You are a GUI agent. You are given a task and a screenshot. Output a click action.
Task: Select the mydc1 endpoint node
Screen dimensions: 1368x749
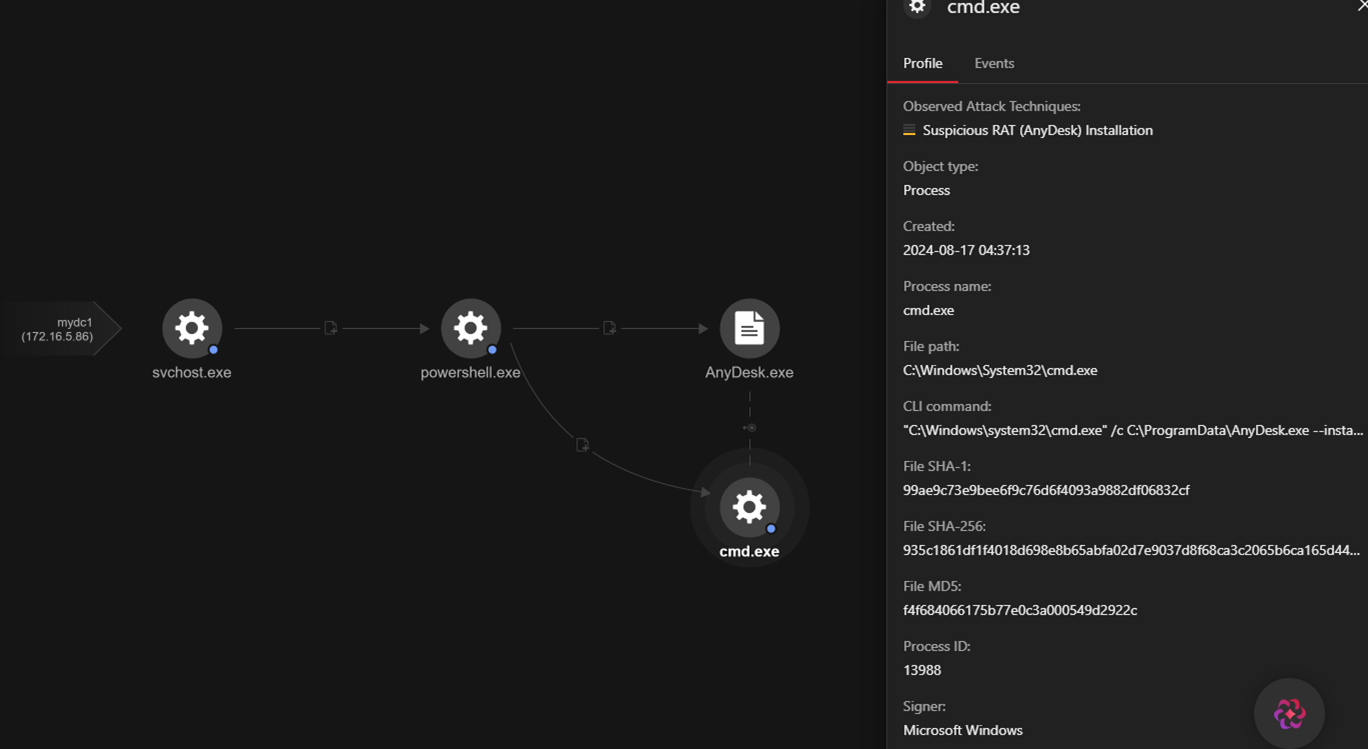tap(62, 329)
